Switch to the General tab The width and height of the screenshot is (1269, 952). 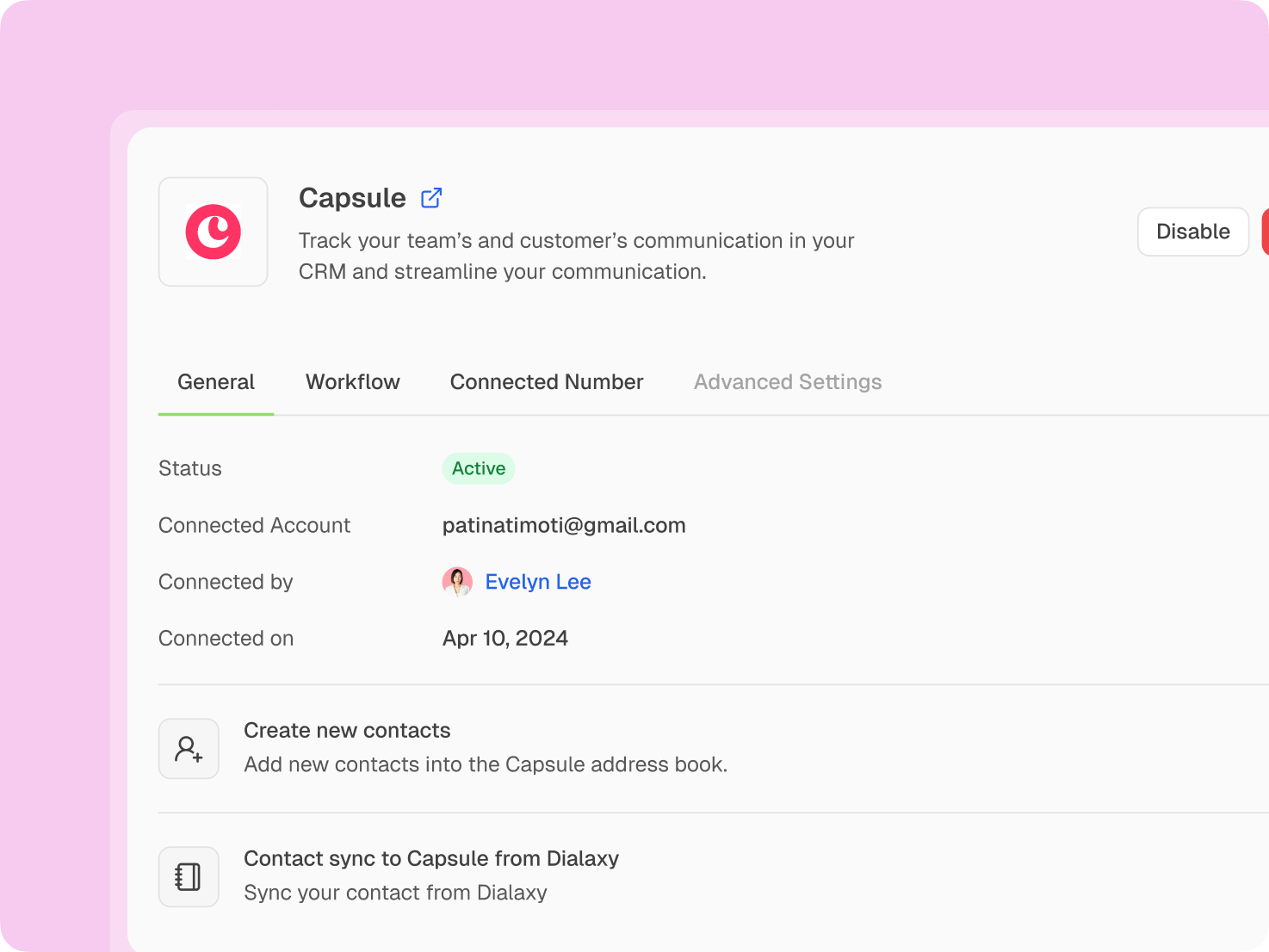tap(216, 382)
